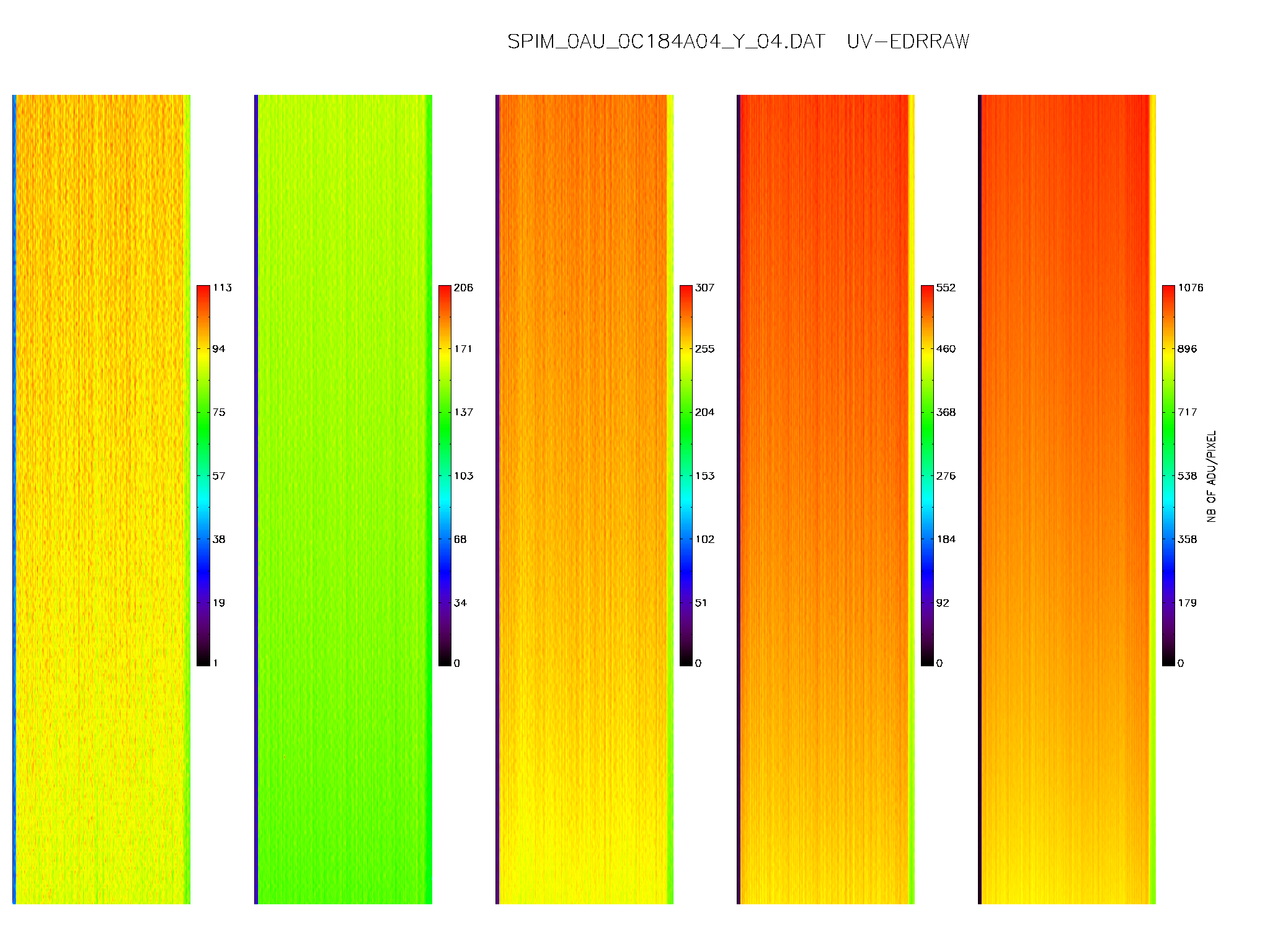Click the 896 colorbar tick label
The width and height of the screenshot is (1270, 952).
1187,349
